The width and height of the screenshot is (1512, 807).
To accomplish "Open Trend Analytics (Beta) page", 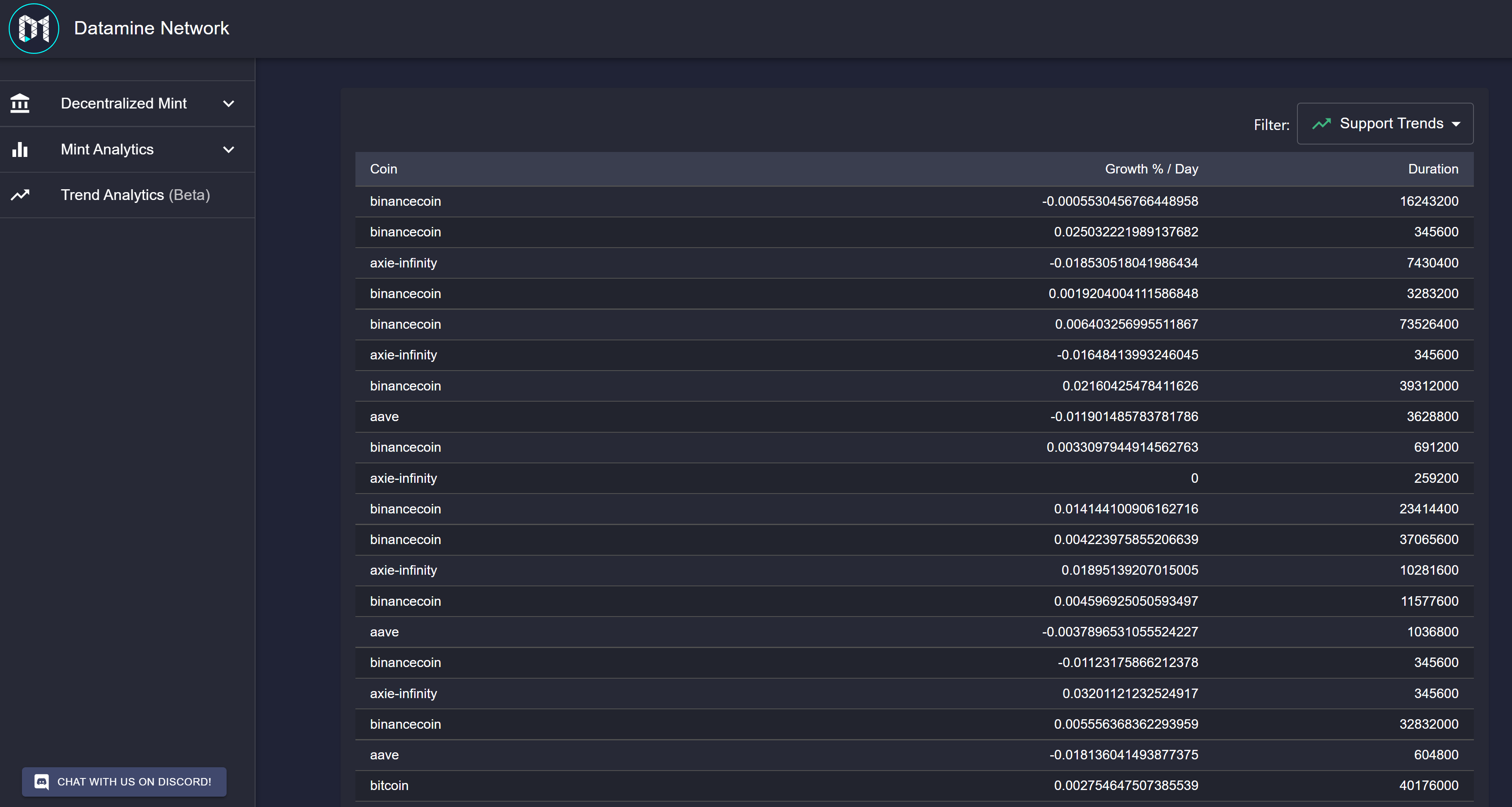I will point(127,195).
